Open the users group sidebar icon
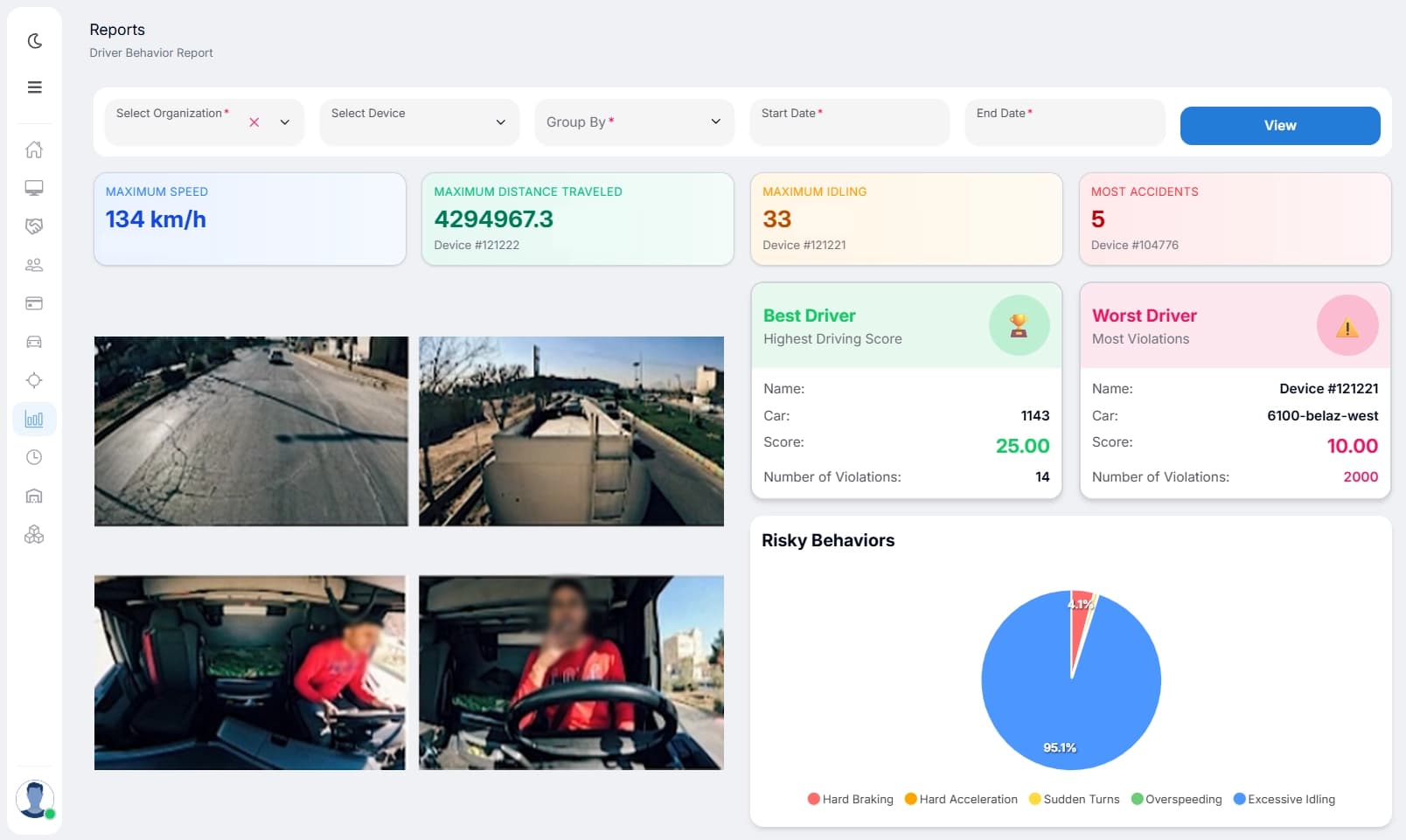This screenshot has height=840, width=1406. coord(34,265)
